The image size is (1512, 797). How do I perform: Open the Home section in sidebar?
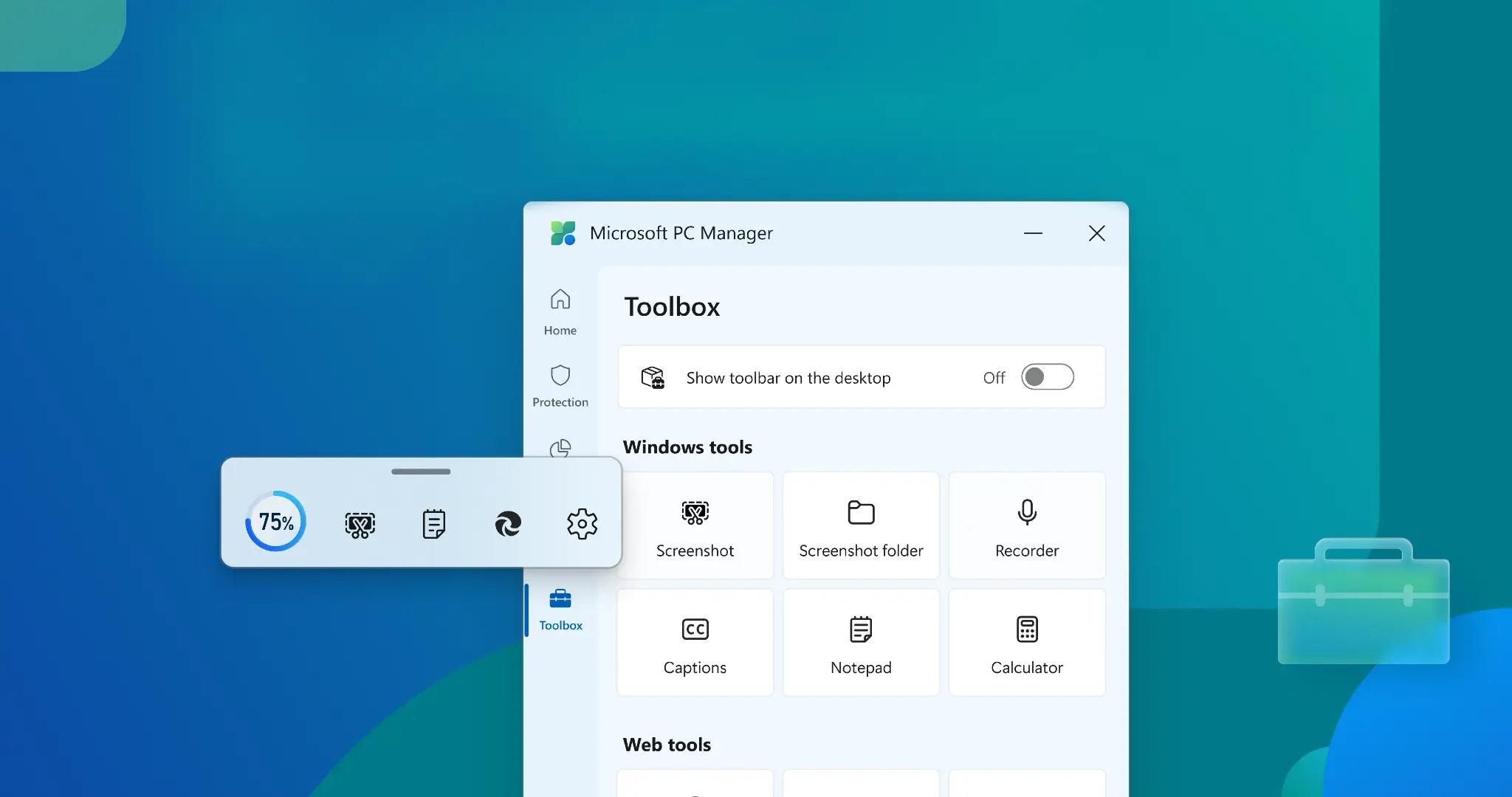click(x=560, y=312)
